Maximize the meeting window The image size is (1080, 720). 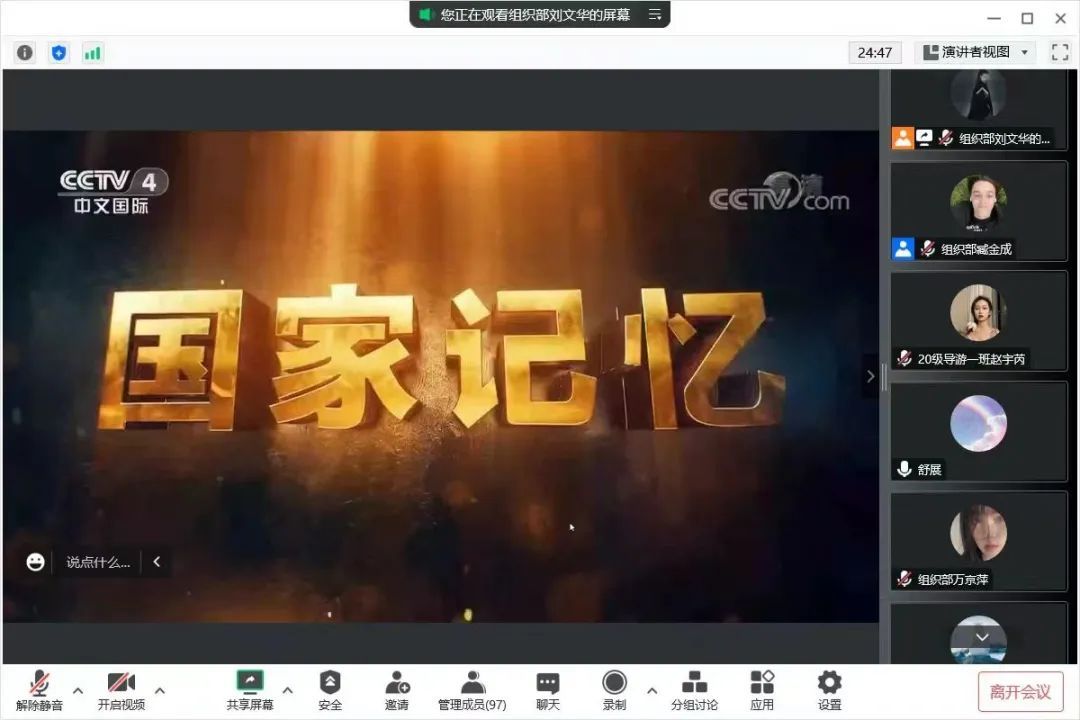[1027, 18]
